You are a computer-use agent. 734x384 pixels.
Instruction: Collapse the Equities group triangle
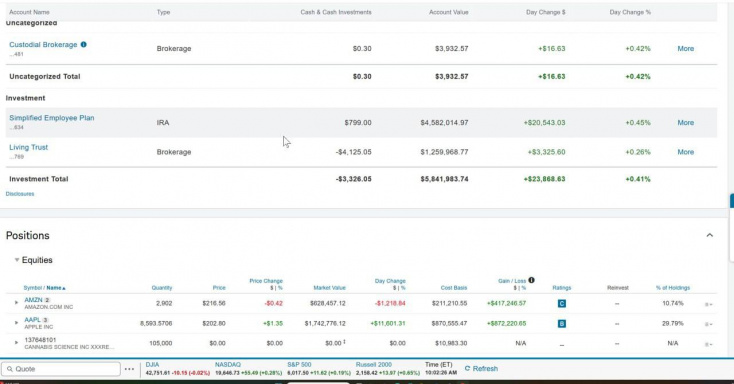(17, 260)
